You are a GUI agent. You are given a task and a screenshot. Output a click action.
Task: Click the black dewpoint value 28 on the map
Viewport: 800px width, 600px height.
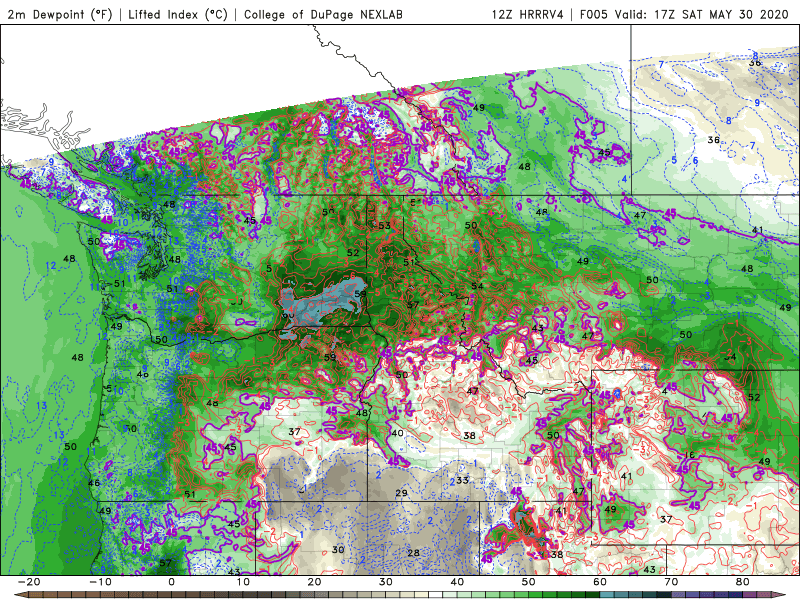tap(413, 553)
